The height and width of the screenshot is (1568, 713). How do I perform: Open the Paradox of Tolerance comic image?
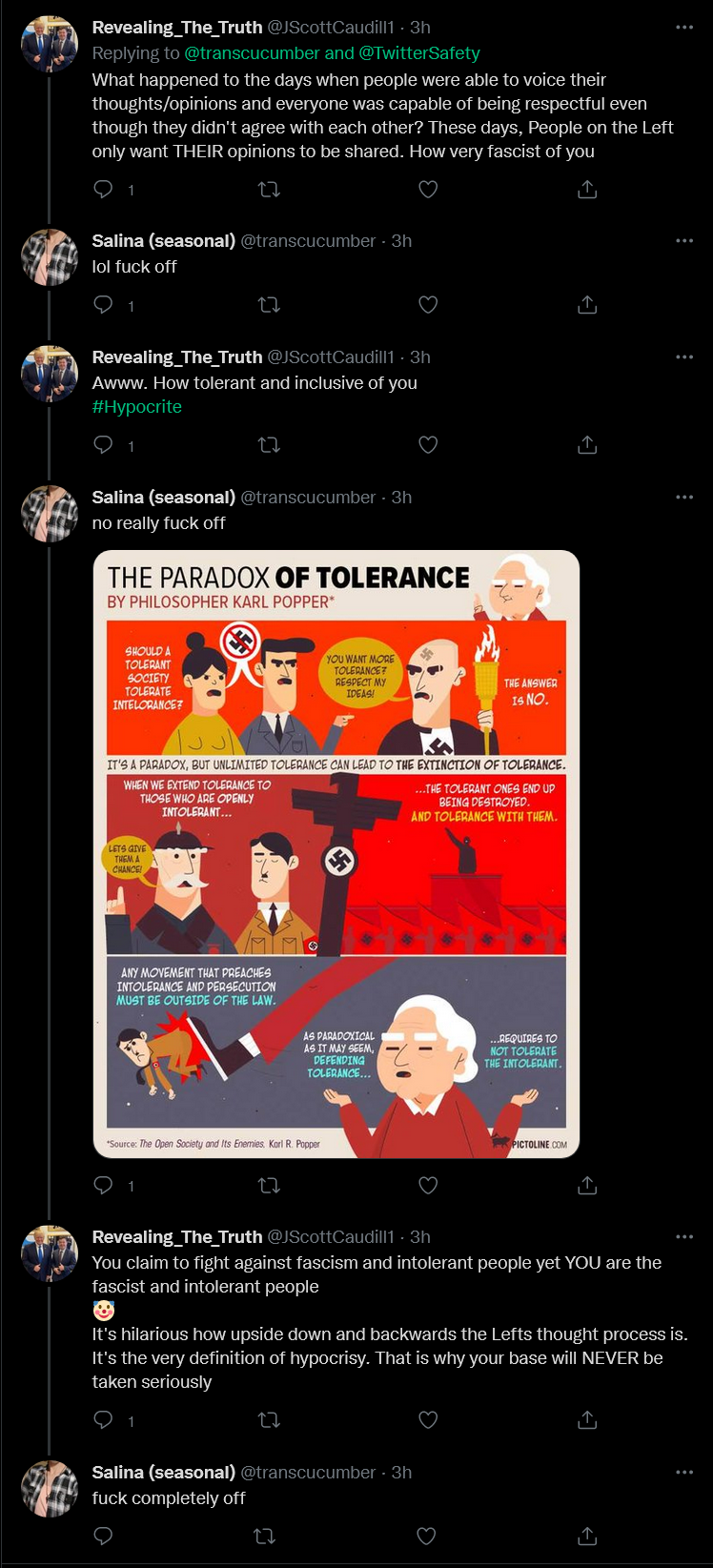click(x=336, y=854)
